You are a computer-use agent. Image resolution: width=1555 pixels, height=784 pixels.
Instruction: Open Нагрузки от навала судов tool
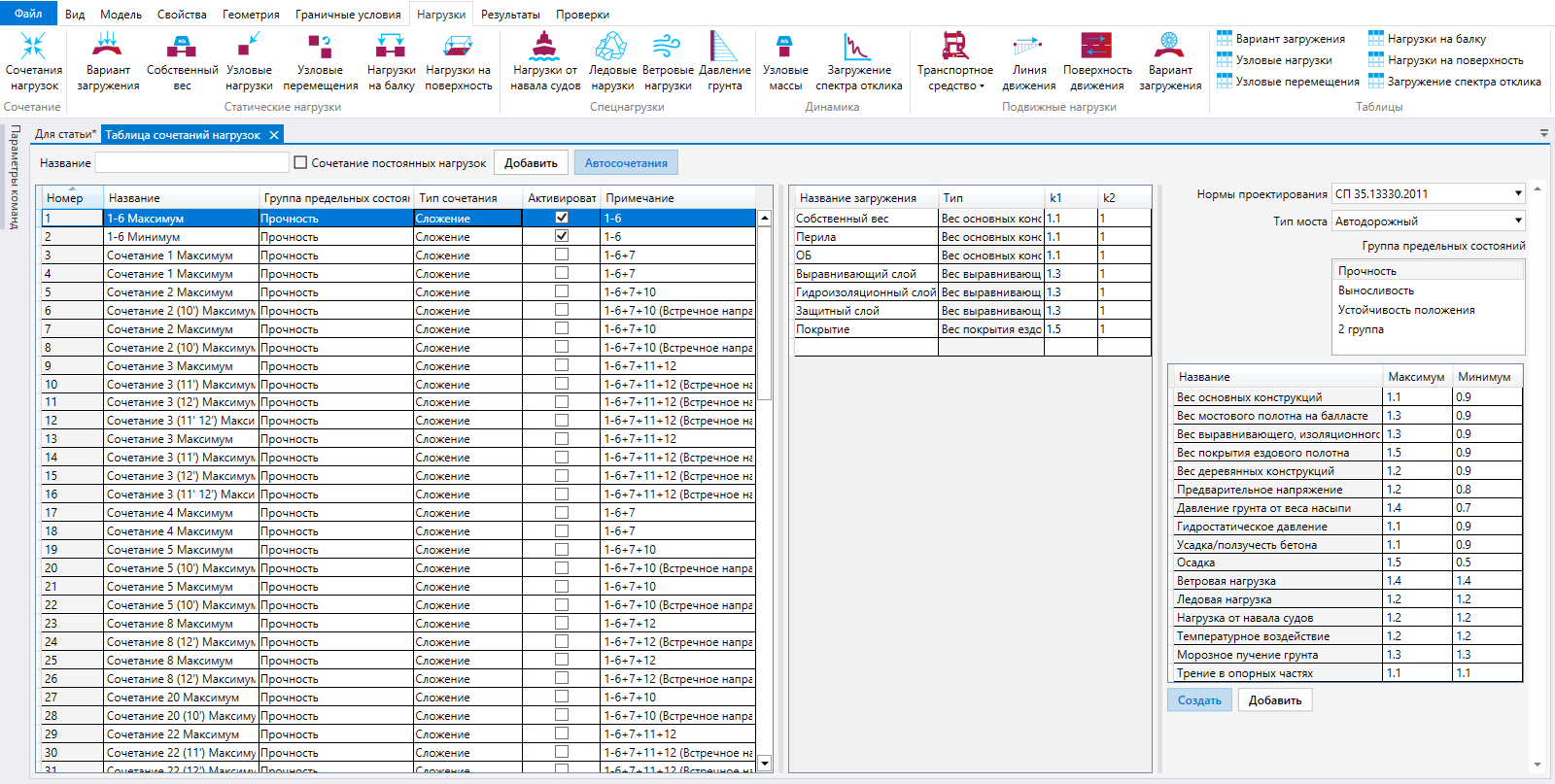544,61
